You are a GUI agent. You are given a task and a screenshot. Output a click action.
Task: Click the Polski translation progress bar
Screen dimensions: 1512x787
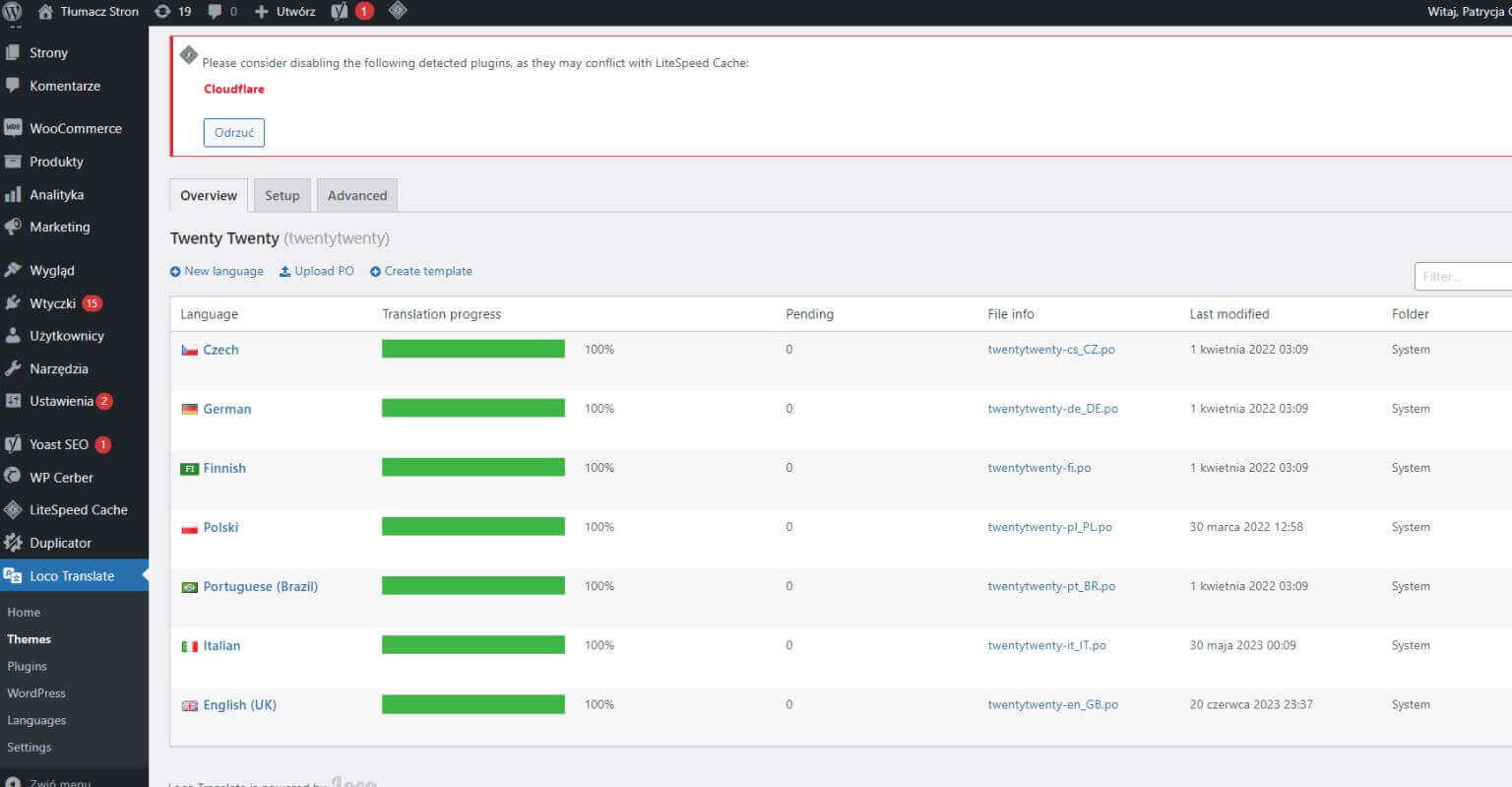point(473,526)
